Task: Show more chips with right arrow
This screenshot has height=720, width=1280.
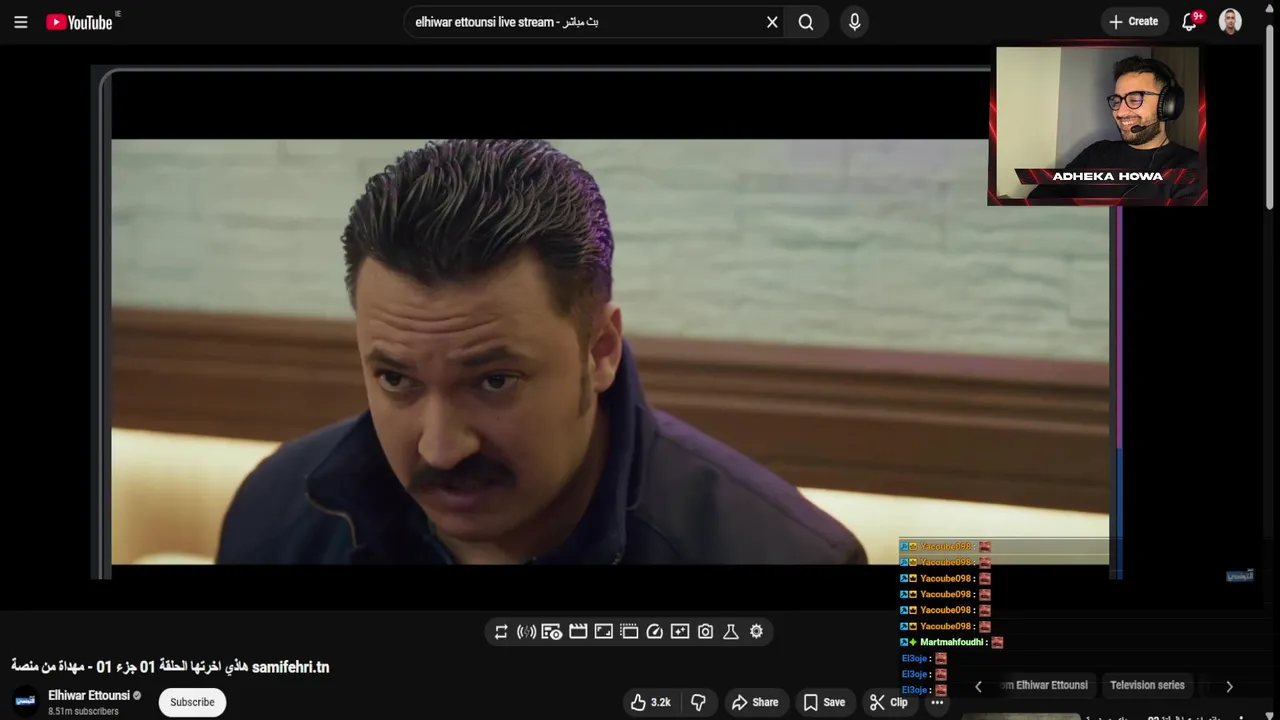Action: [1229, 686]
